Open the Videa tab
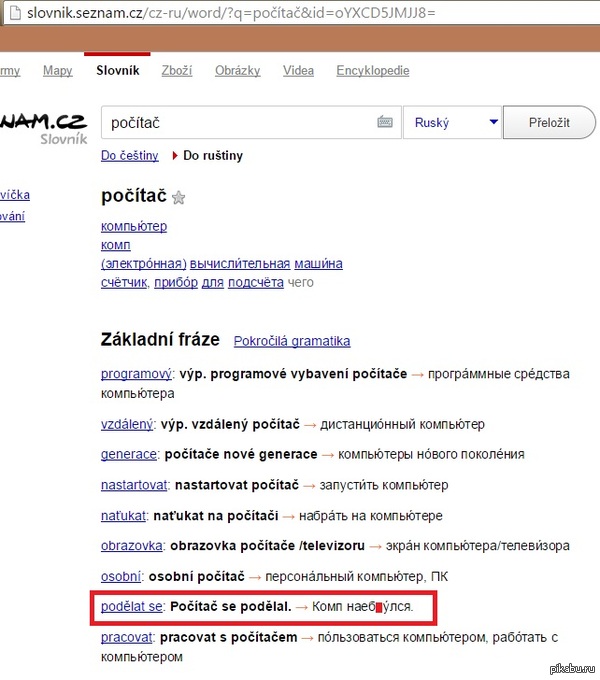The height and width of the screenshot is (680, 600). pos(298,71)
